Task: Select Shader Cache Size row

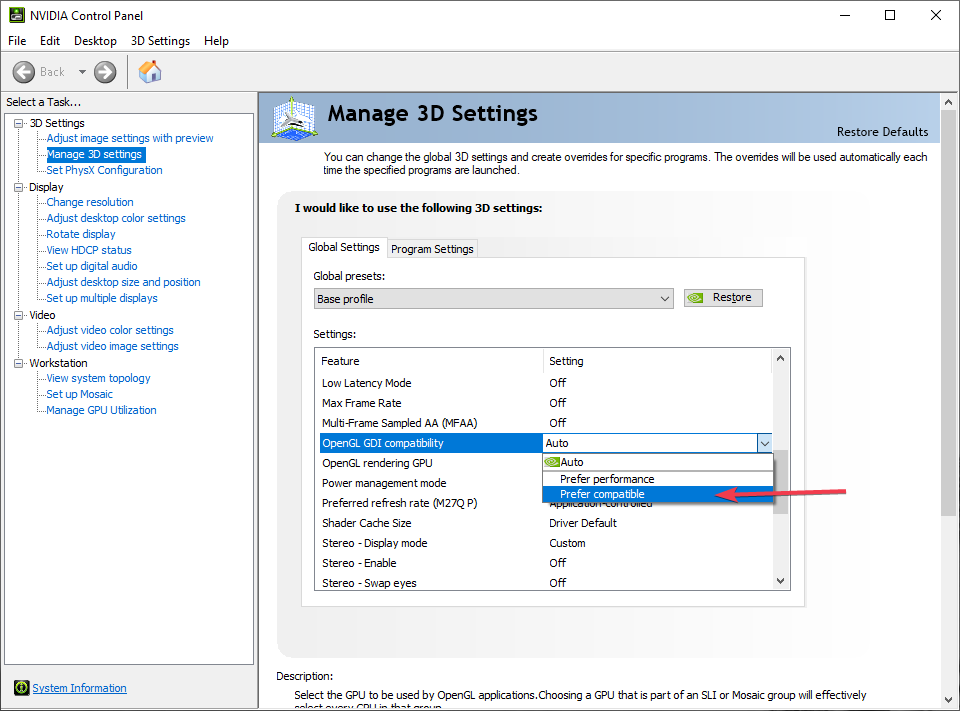Action: point(545,523)
